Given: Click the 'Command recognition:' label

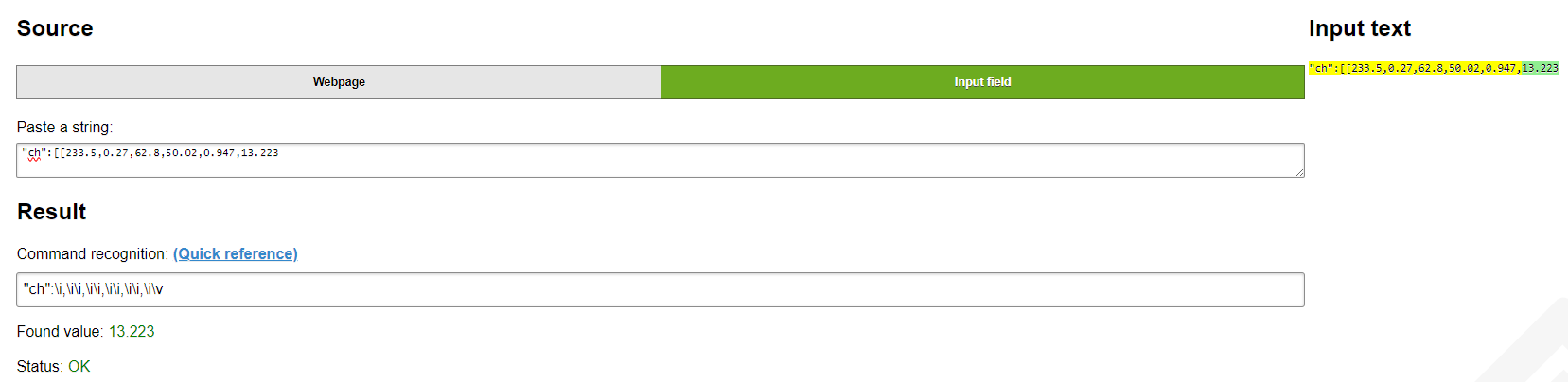Looking at the screenshot, I should pos(92,253).
